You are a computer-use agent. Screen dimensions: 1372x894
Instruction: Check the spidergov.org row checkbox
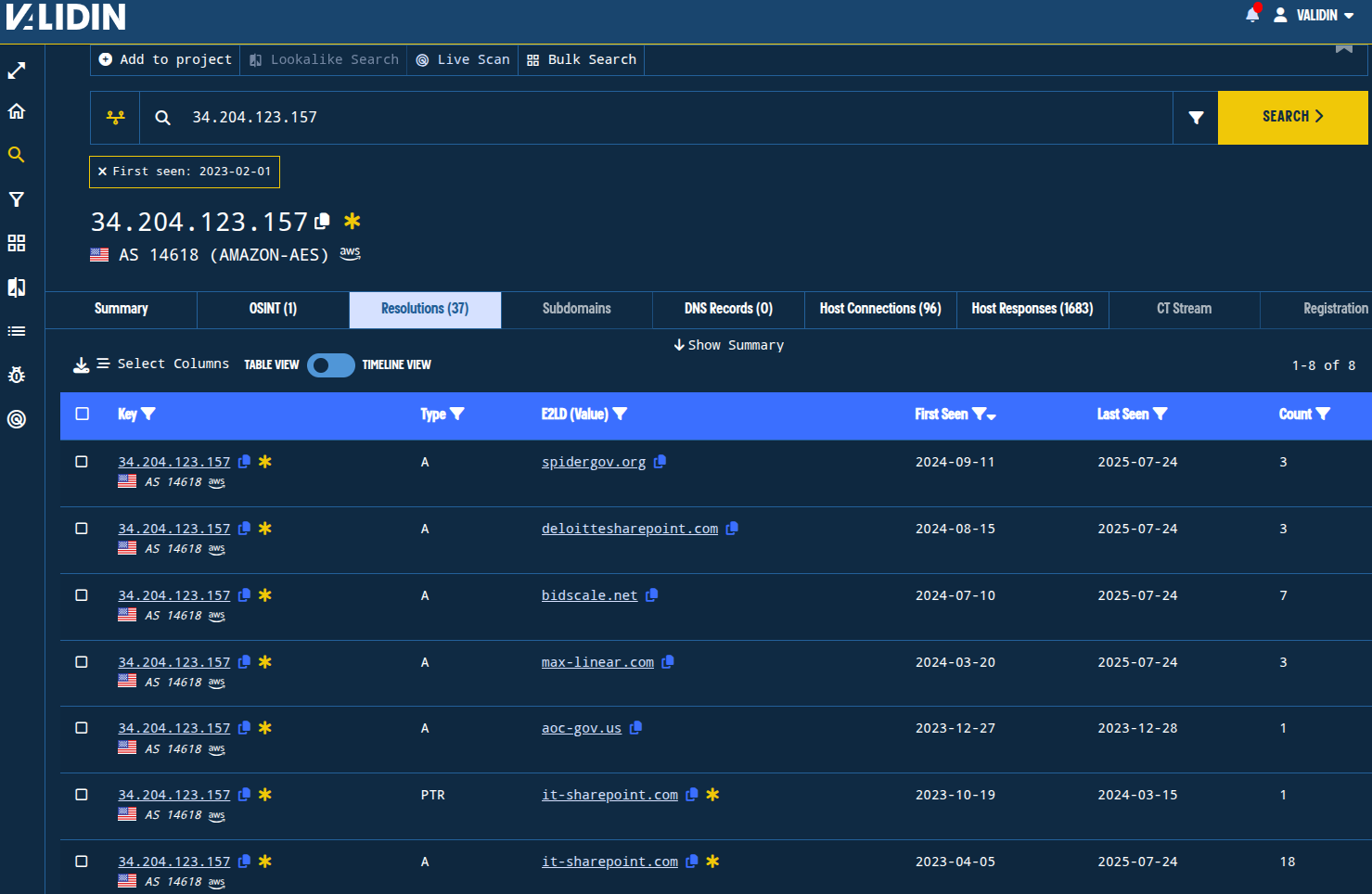coord(82,462)
